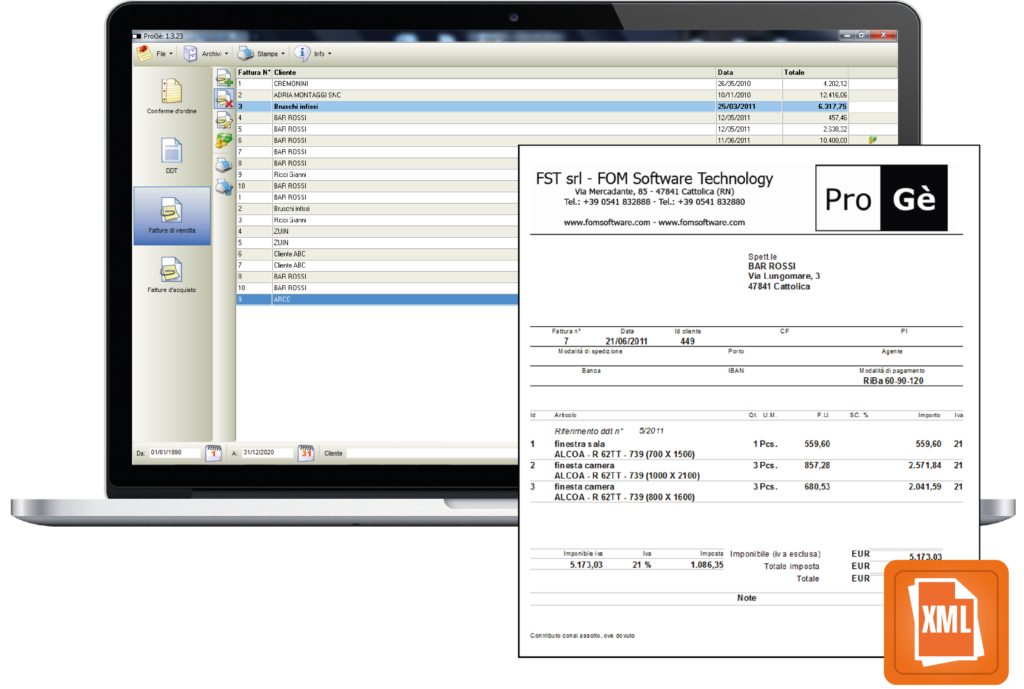Edit the invoice with the pencil icon
This screenshot has height=689, width=1024.
pyautogui.click(x=223, y=121)
